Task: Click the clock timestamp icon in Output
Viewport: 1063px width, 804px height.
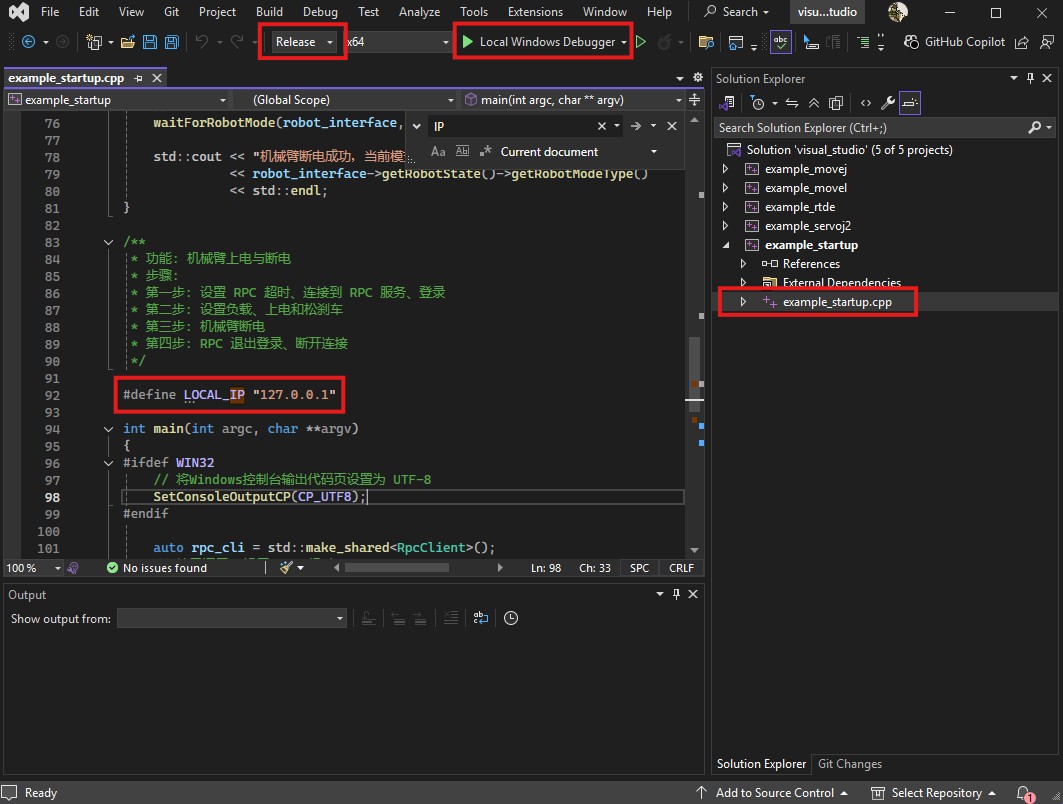Action: click(x=510, y=618)
